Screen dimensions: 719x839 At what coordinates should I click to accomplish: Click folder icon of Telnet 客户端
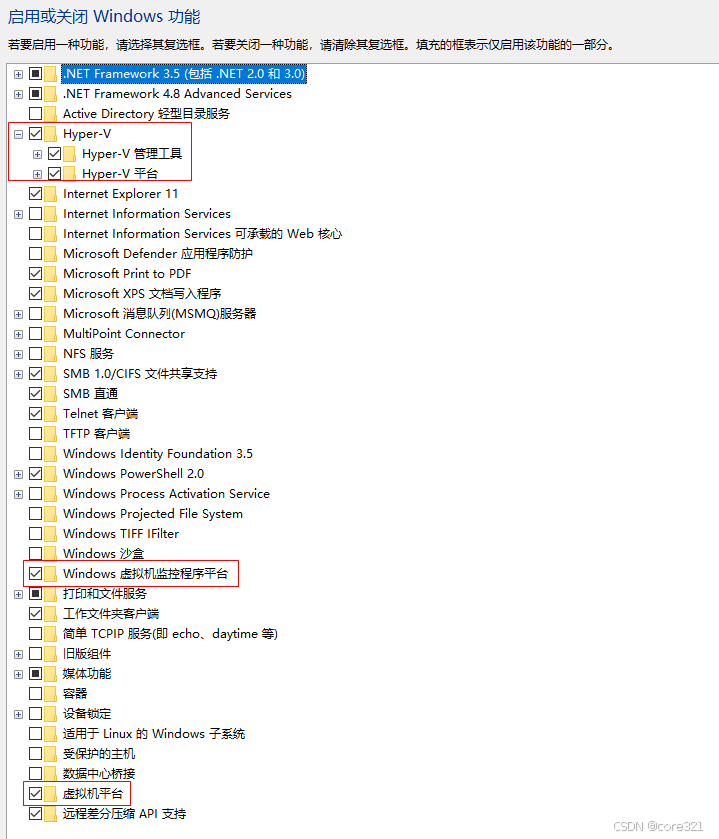click(51, 414)
